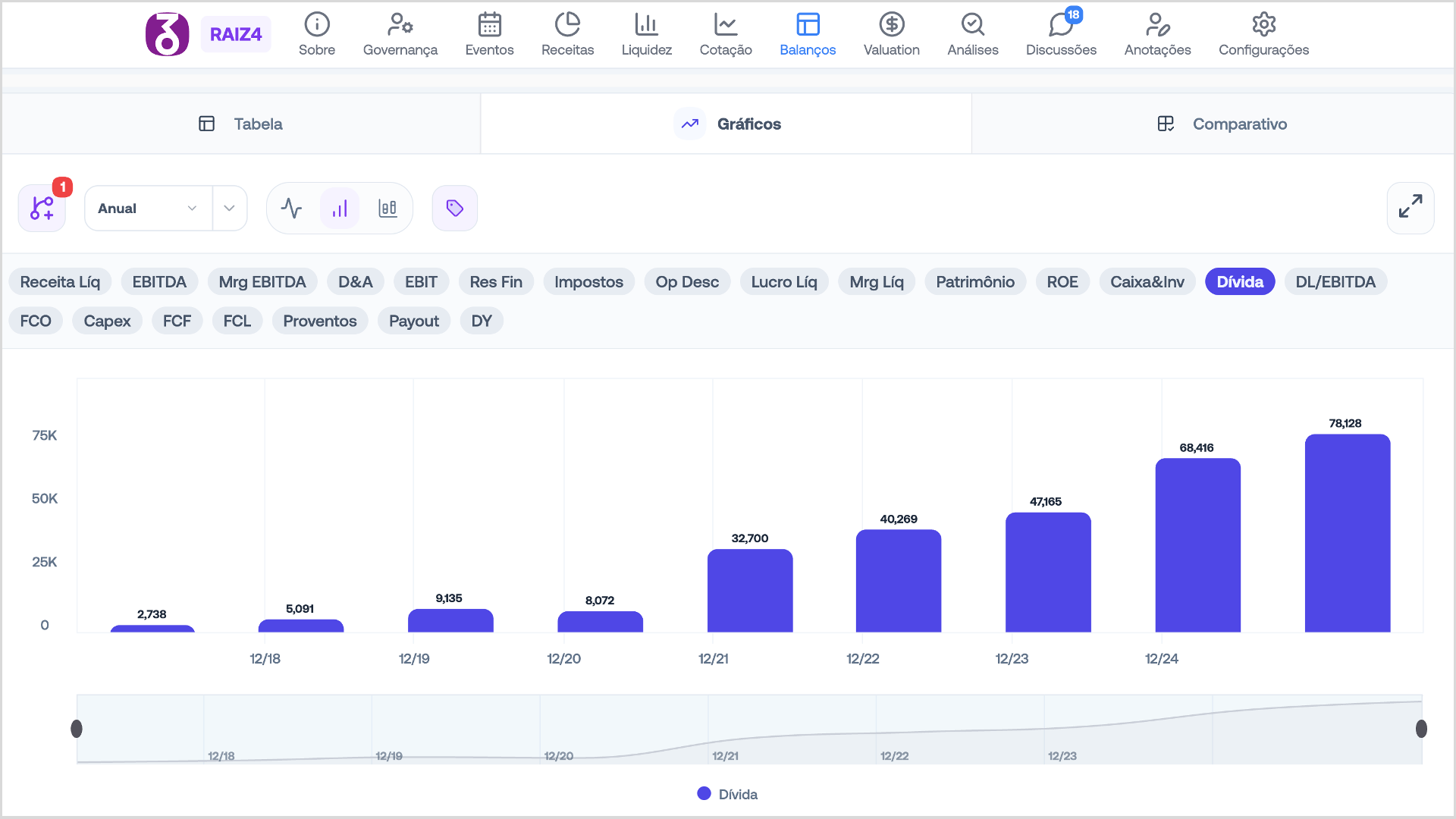Open the Governança section icon
1456x819 pixels.
click(400, 26)
